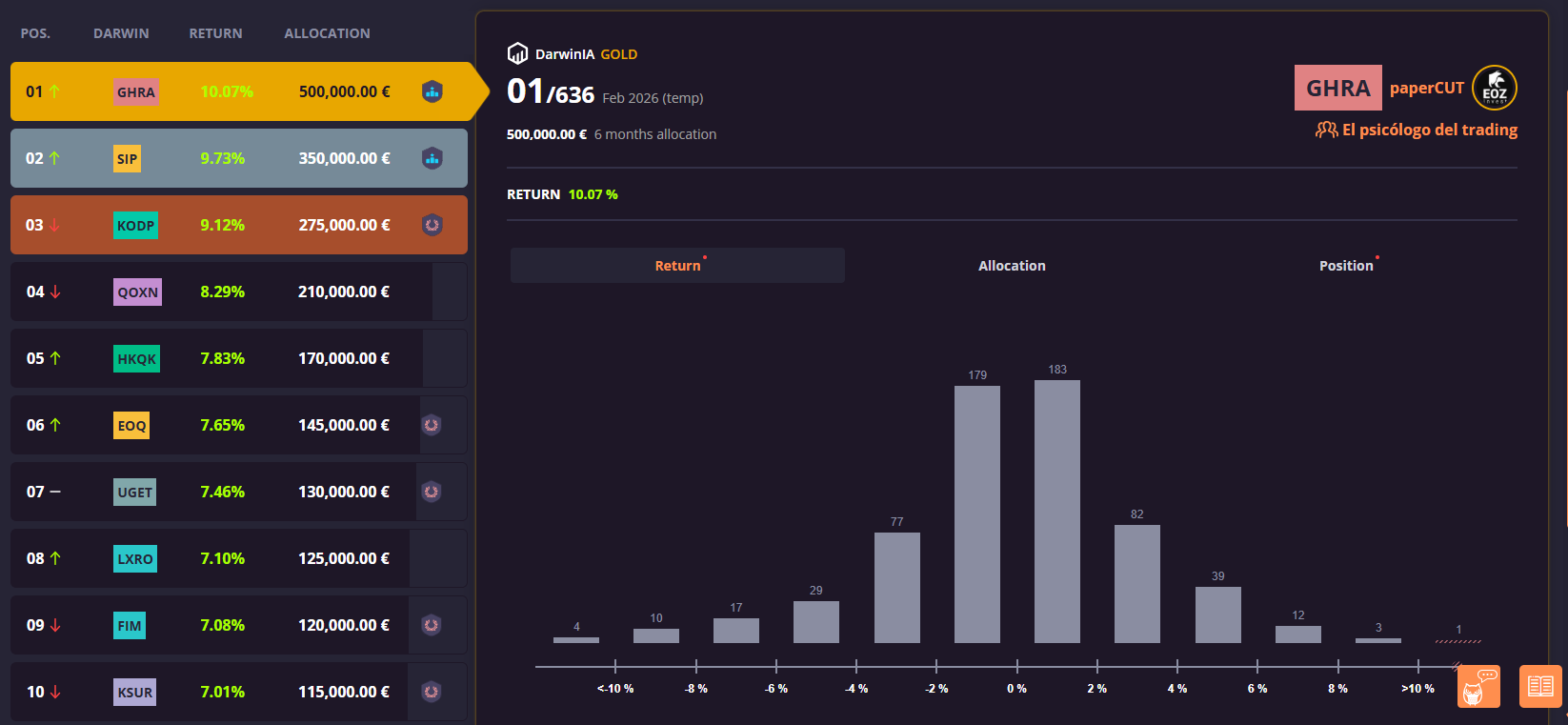
Task: Open "El psicólogo del trading" link
Action: (x=1429, y=130)
